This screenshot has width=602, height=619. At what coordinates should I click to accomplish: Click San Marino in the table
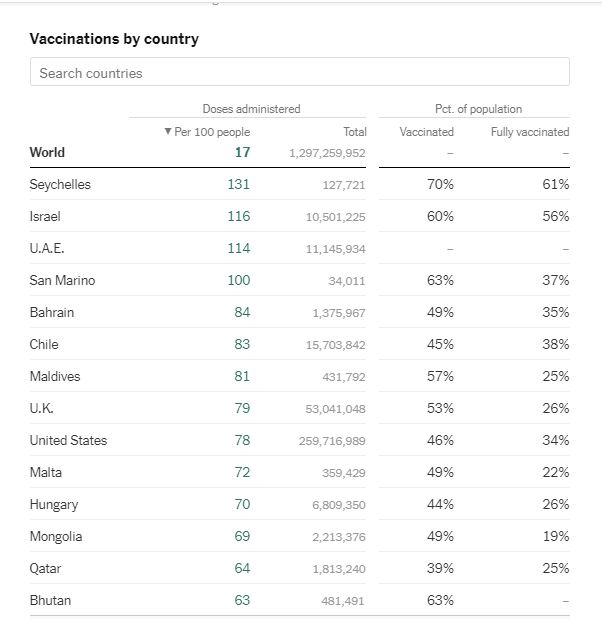[x=62, y=281]
